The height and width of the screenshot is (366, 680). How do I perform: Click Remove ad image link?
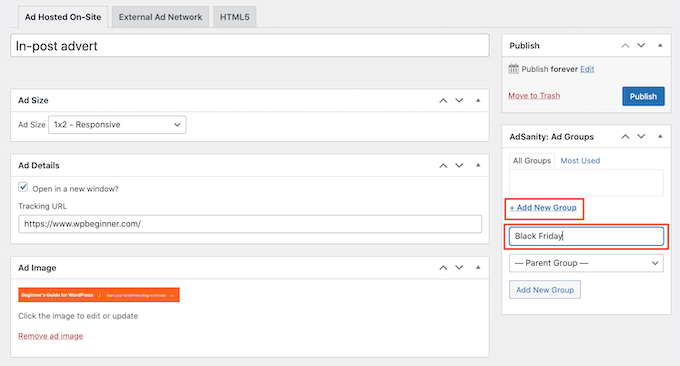point(50,336)
